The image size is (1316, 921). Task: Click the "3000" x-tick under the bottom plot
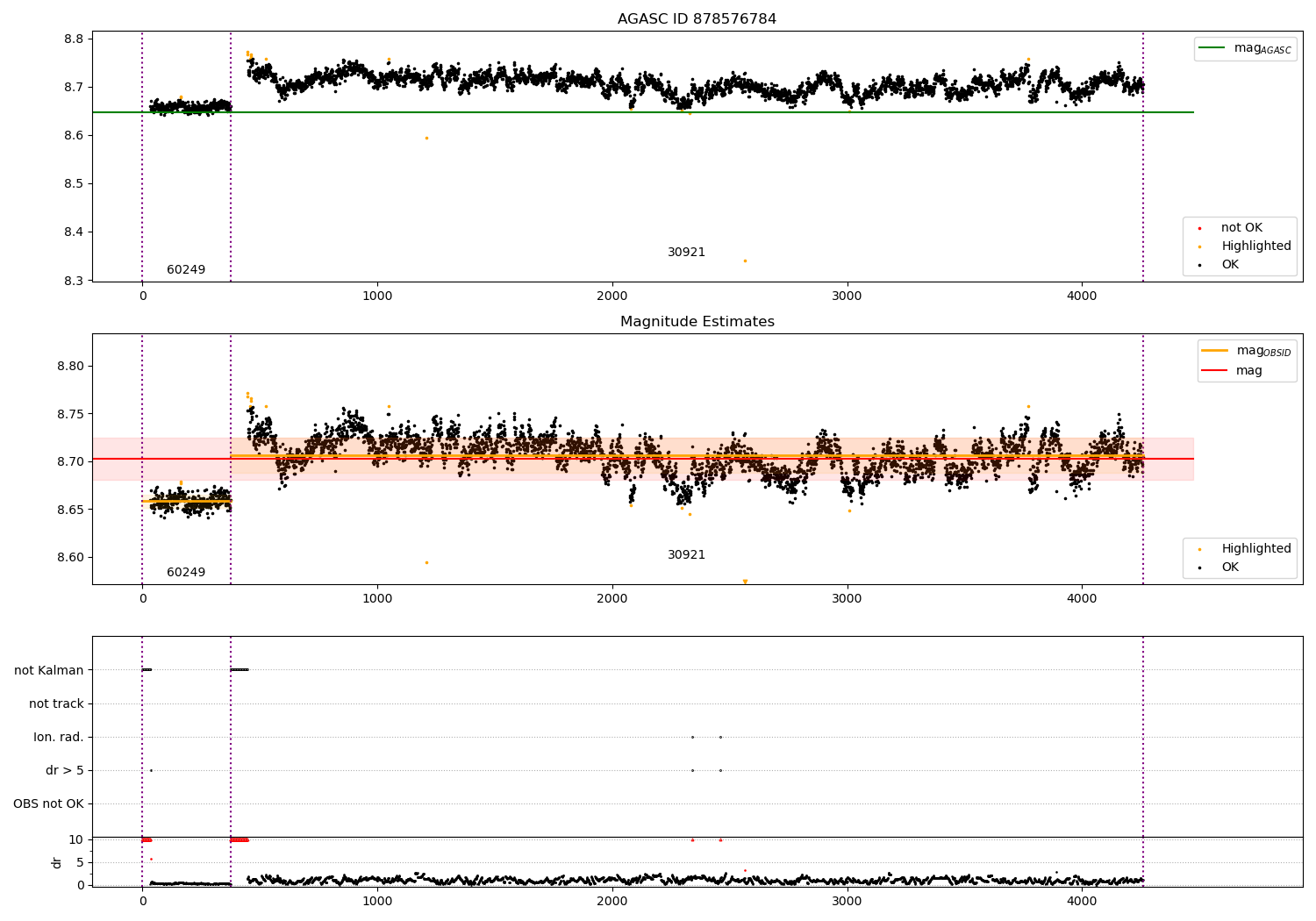click(848, 902)
